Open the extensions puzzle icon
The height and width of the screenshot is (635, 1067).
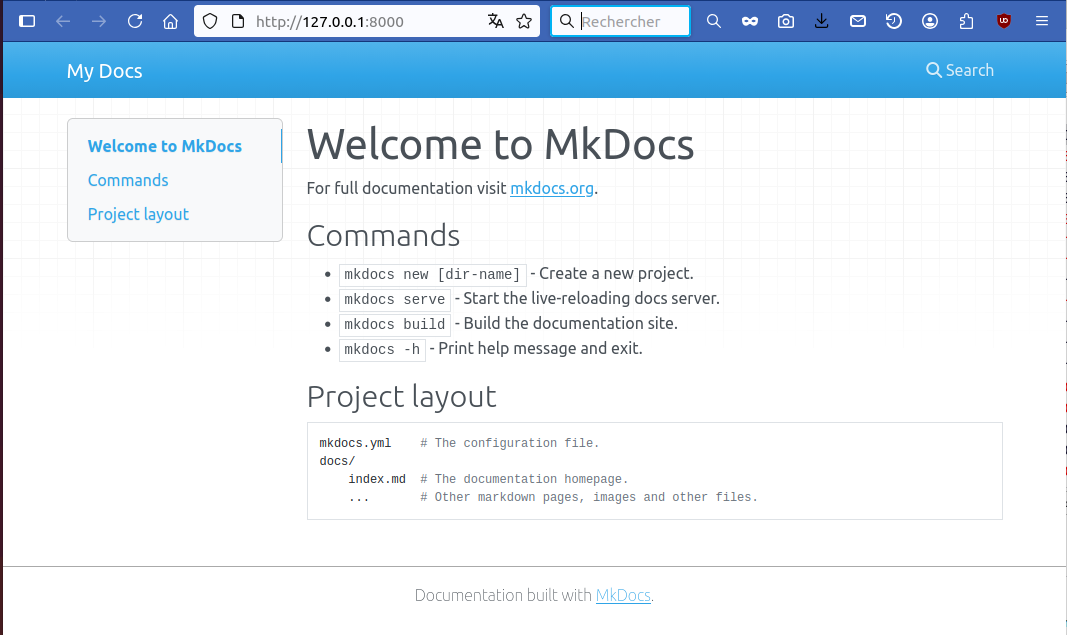tap(966, 21)
